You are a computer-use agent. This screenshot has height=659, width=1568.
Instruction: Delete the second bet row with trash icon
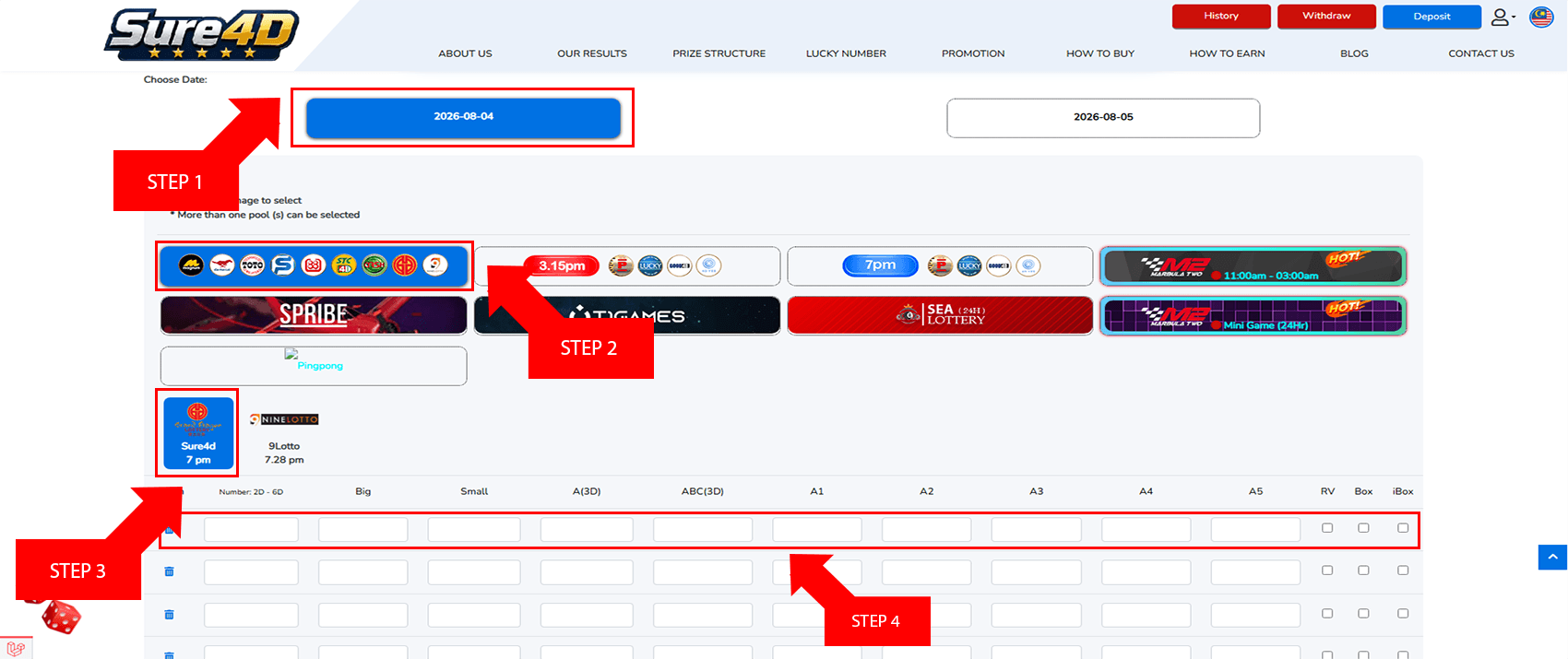click(169, 571)
